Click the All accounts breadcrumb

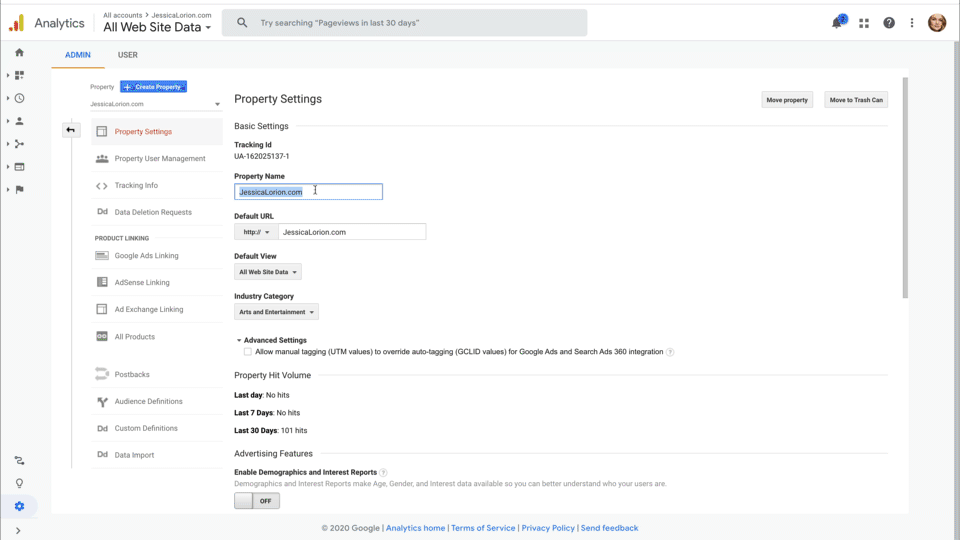coord(122,15)
